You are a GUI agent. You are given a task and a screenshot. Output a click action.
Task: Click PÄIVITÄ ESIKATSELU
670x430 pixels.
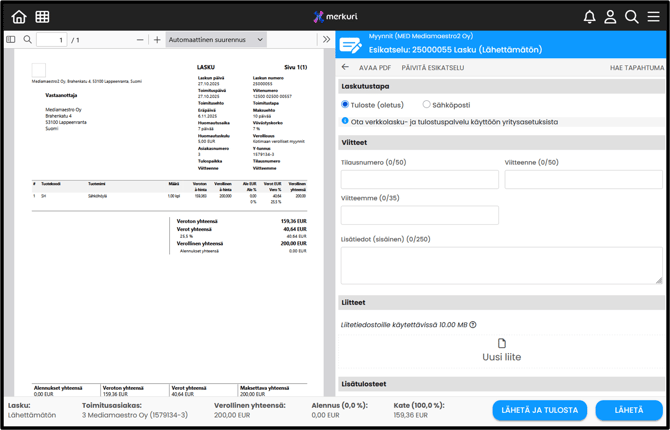(432, 68)
